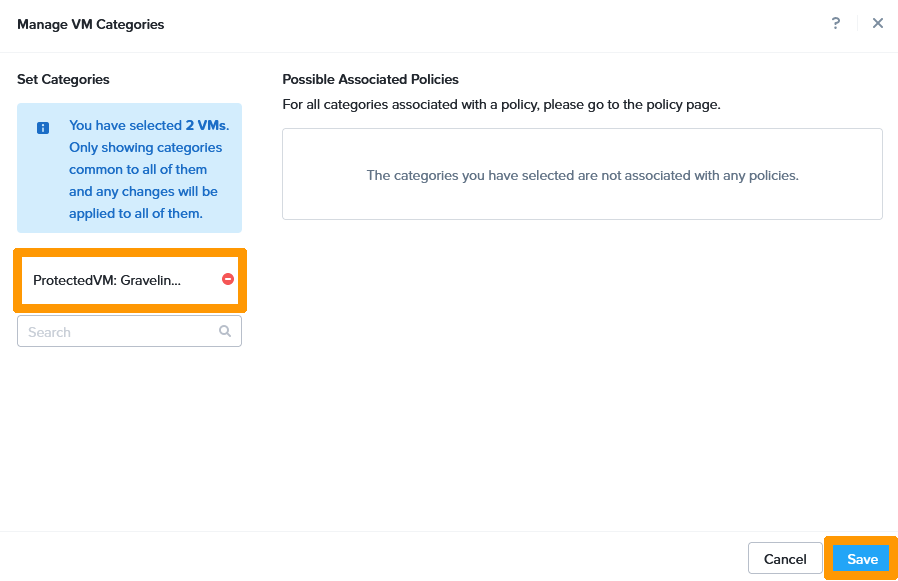Click the "Only showing categories" banner line
The image size is (898, 581).
pyautogui.click(x=145, y=148)
